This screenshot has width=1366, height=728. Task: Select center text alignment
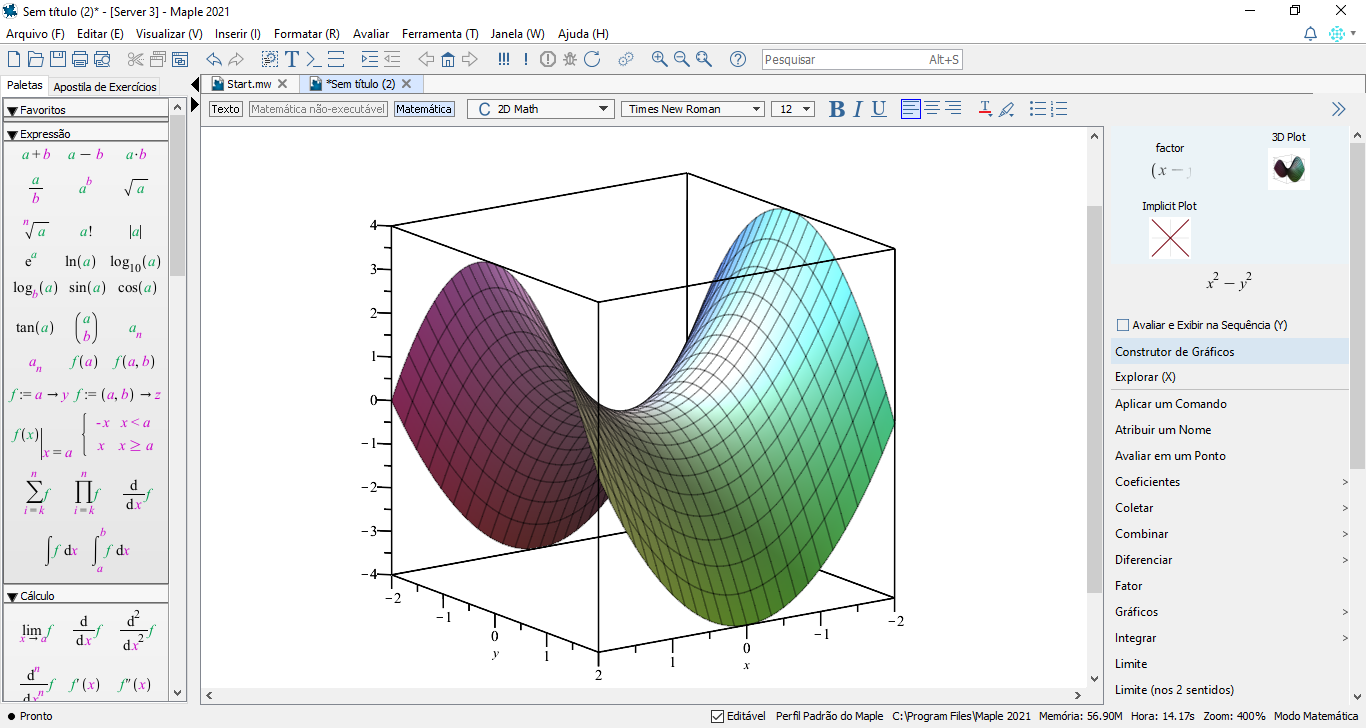pos(932,109)
